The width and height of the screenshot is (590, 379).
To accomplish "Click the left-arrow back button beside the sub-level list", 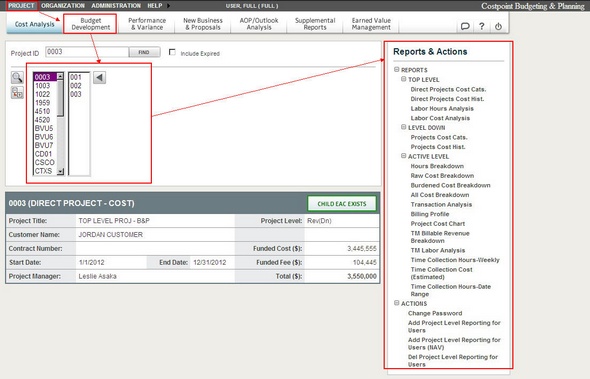I will (x=99, y=78).
